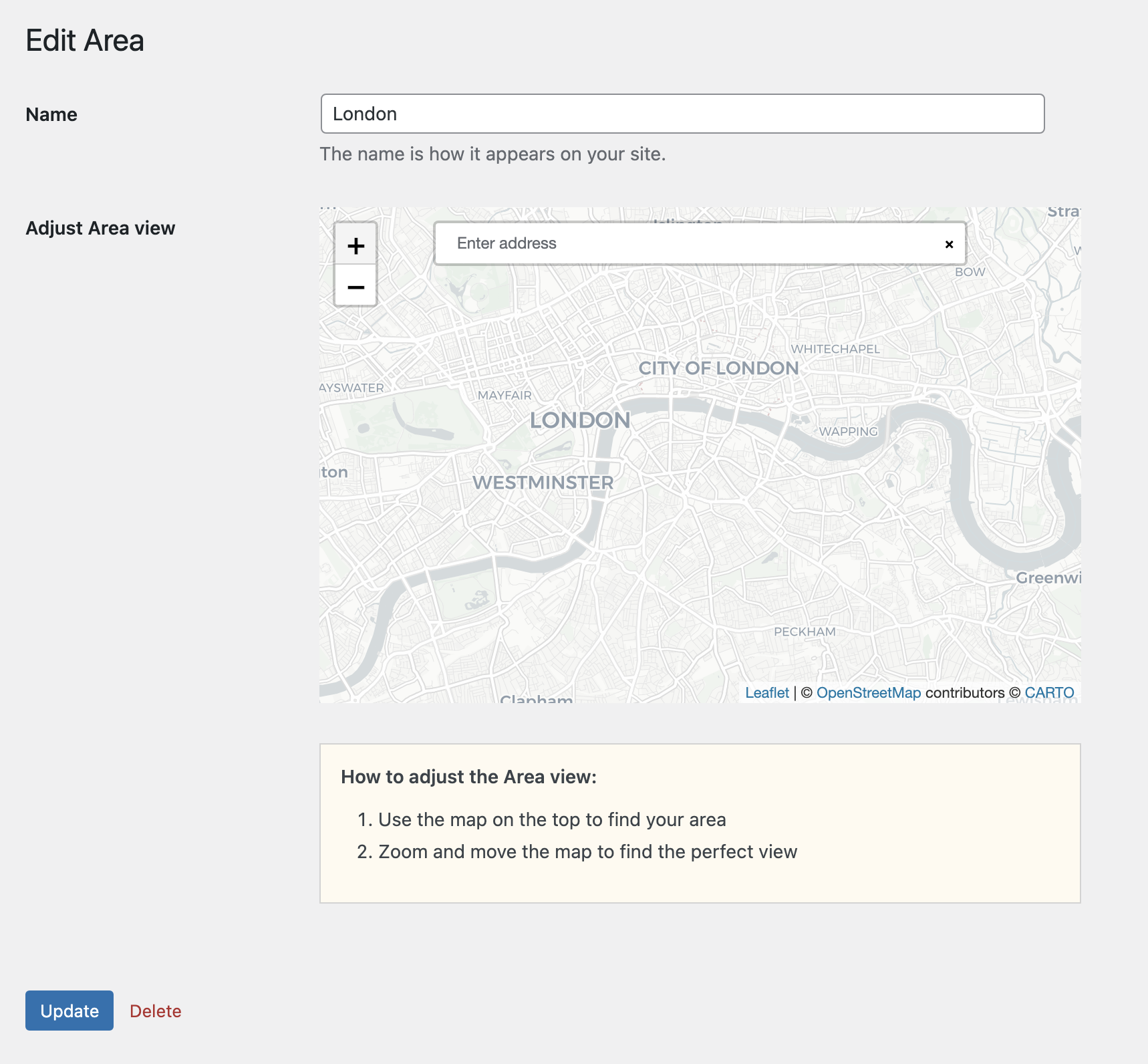
Task: Zoom in on the map
Action: pyautogui.click(x=355, y=245)
